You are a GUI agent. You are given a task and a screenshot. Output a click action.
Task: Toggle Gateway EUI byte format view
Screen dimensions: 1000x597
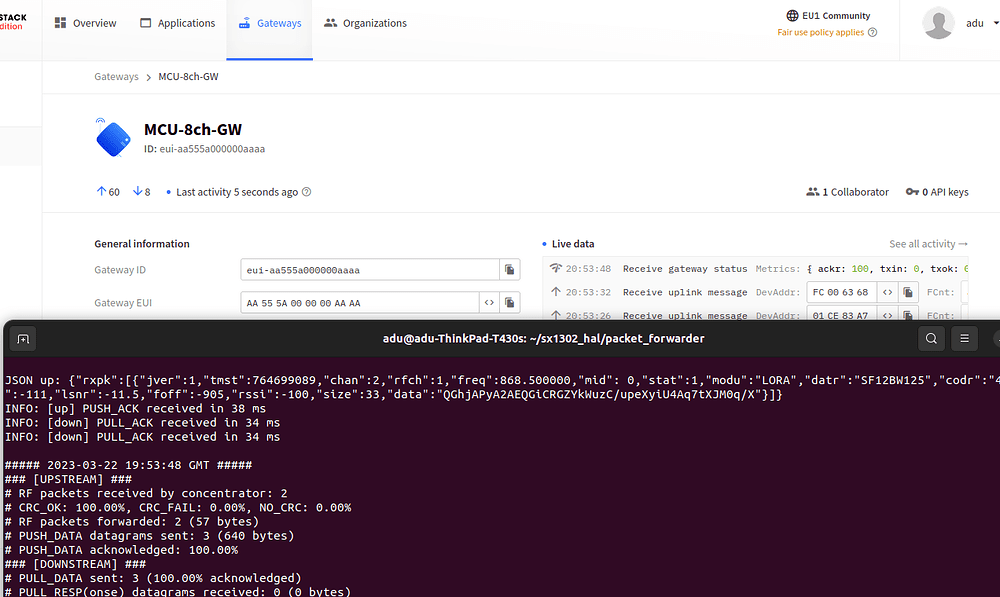pos(489,303)
